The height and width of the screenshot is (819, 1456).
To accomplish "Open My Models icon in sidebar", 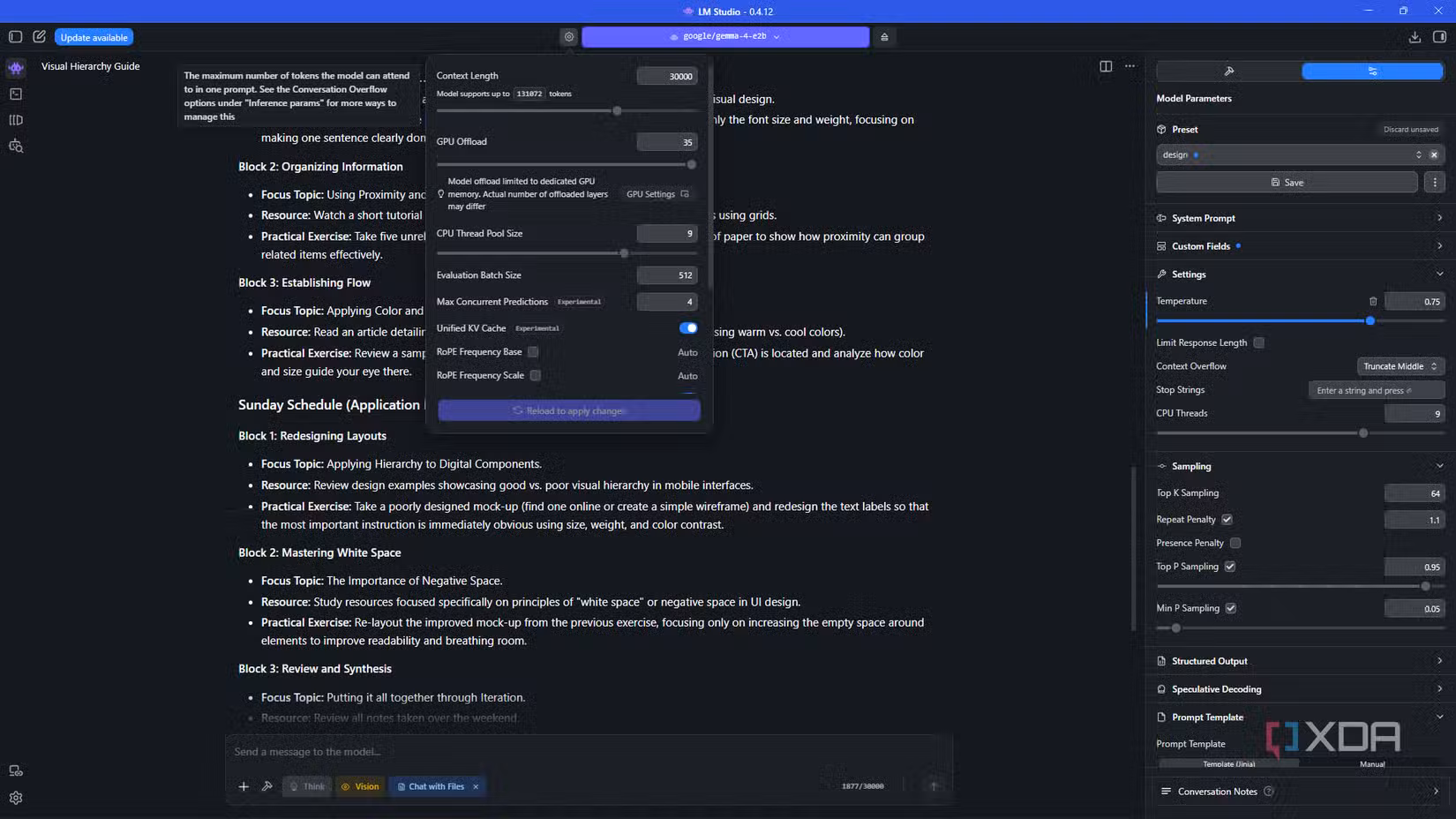I will (x=16, y=120).
